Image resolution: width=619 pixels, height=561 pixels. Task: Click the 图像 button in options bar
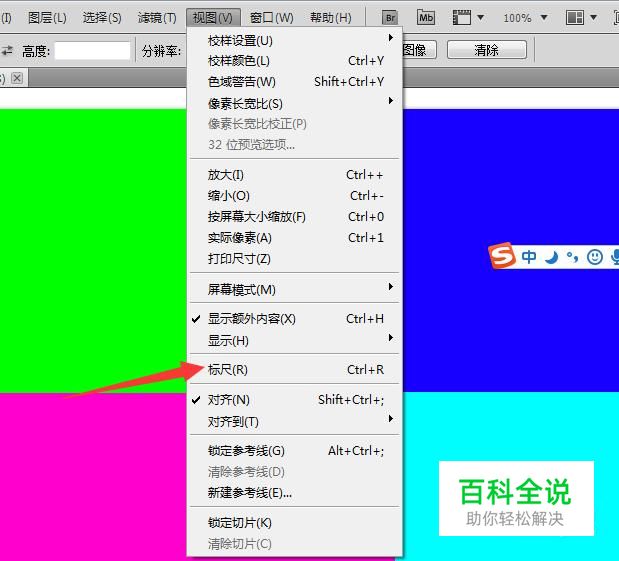(x=418, y=50)
